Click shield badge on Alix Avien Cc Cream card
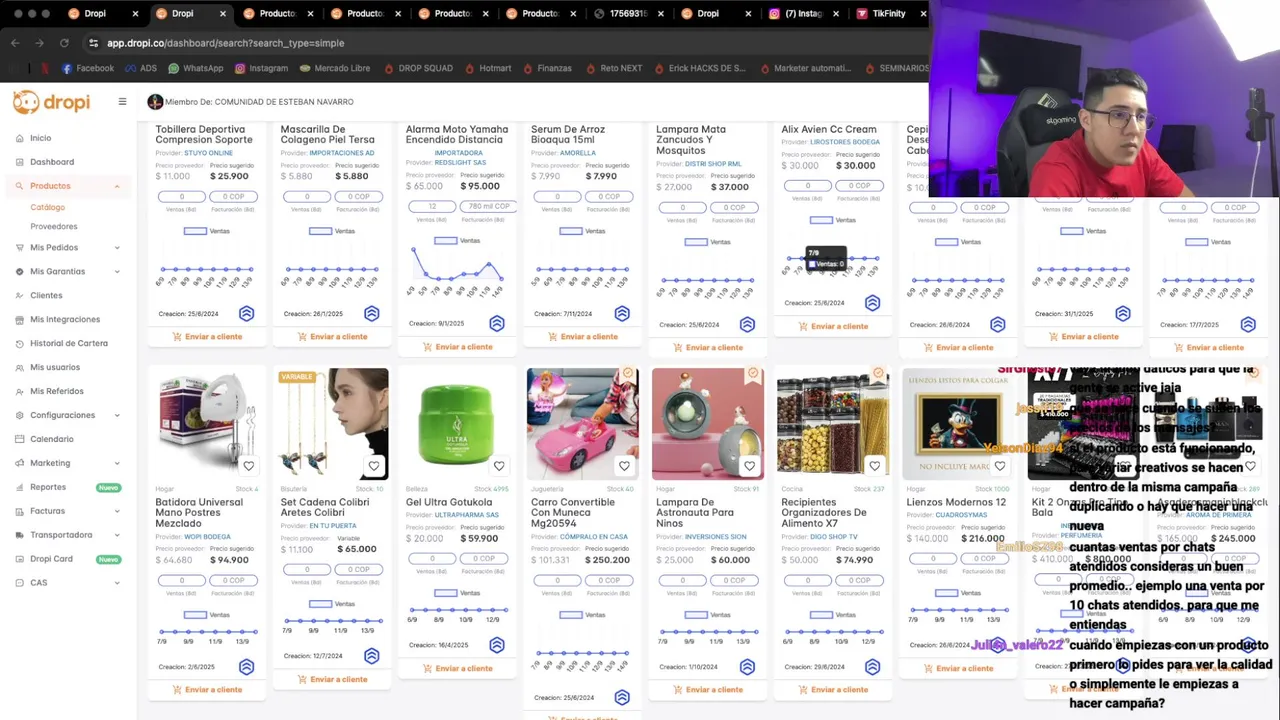 coord(872,303)
